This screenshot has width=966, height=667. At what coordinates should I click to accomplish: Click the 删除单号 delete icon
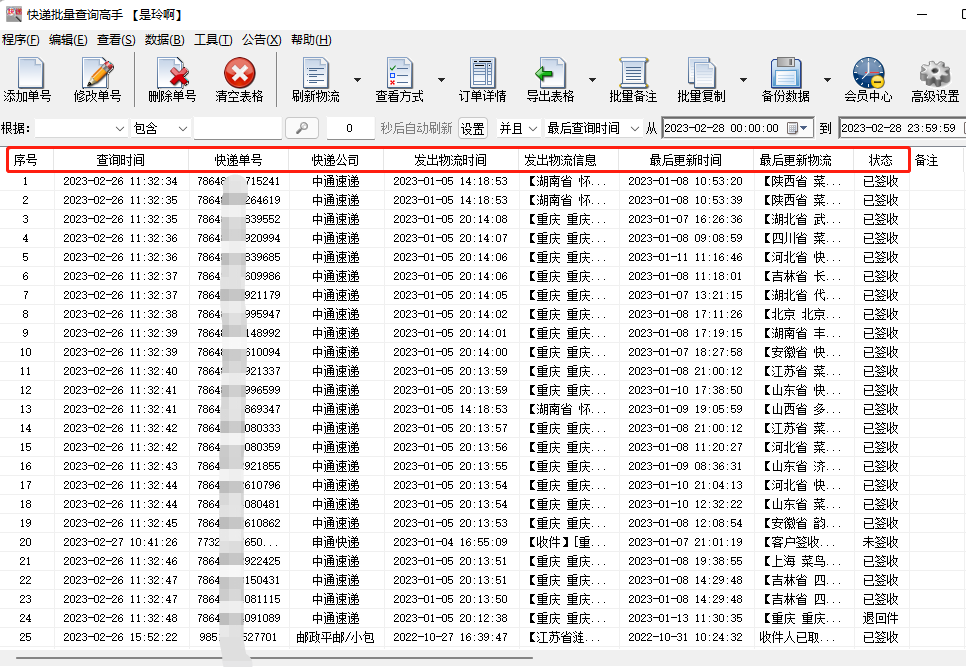pyautogui.click(x=172, y=79)
